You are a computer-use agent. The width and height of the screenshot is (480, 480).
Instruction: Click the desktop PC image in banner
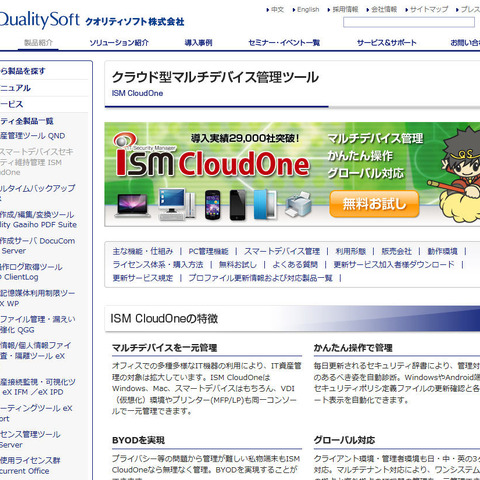(x=177, y=204)
